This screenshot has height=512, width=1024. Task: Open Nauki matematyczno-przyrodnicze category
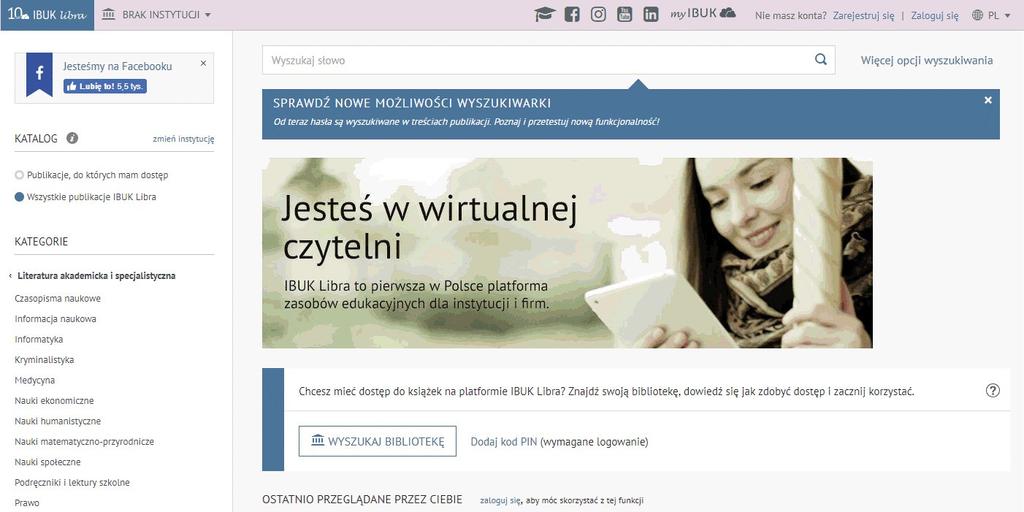(84, 441)
